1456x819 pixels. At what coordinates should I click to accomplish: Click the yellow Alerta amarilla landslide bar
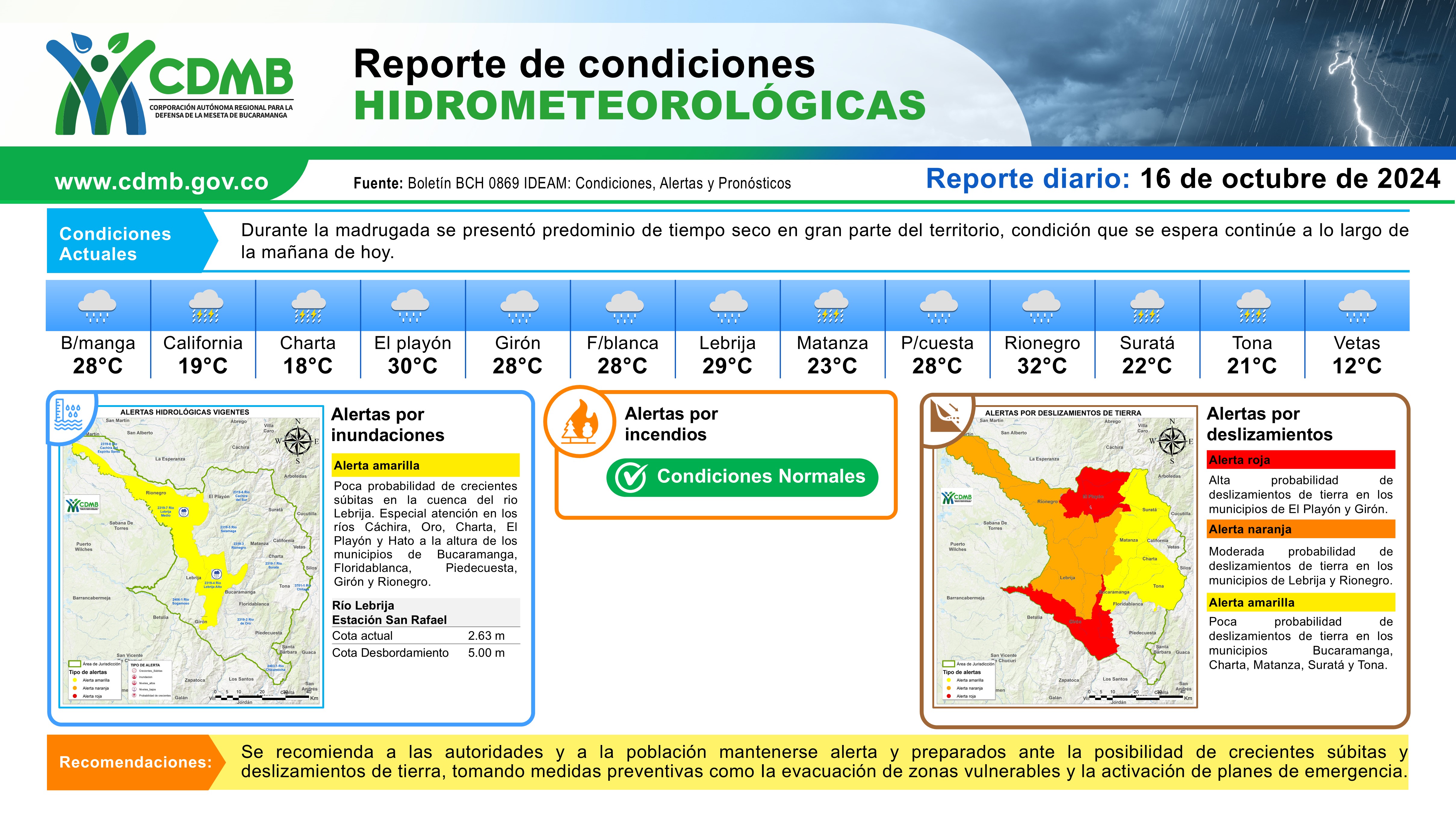[x=1301, y=603]
